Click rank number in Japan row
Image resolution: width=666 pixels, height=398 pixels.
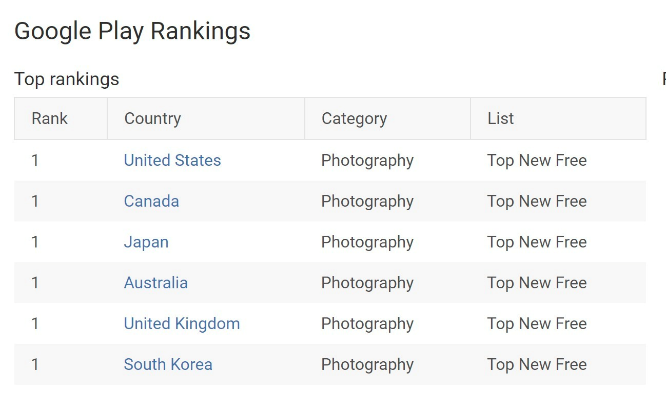tap(35, 242)
